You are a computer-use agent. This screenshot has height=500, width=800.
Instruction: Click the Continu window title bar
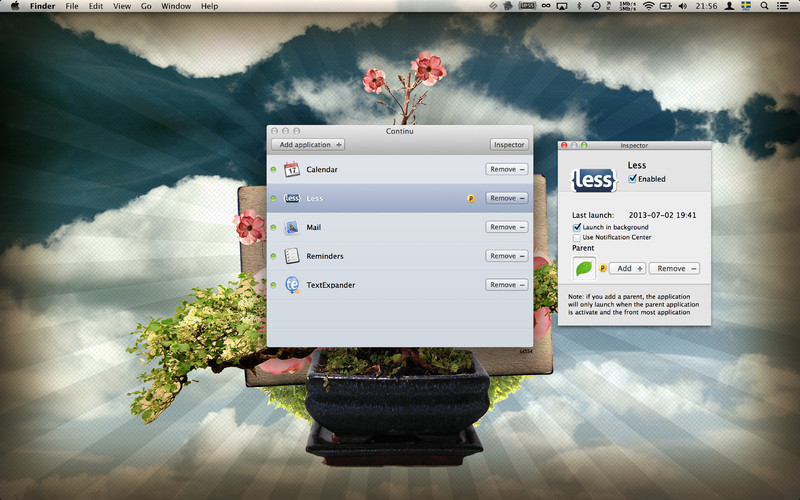click(399, 131)
